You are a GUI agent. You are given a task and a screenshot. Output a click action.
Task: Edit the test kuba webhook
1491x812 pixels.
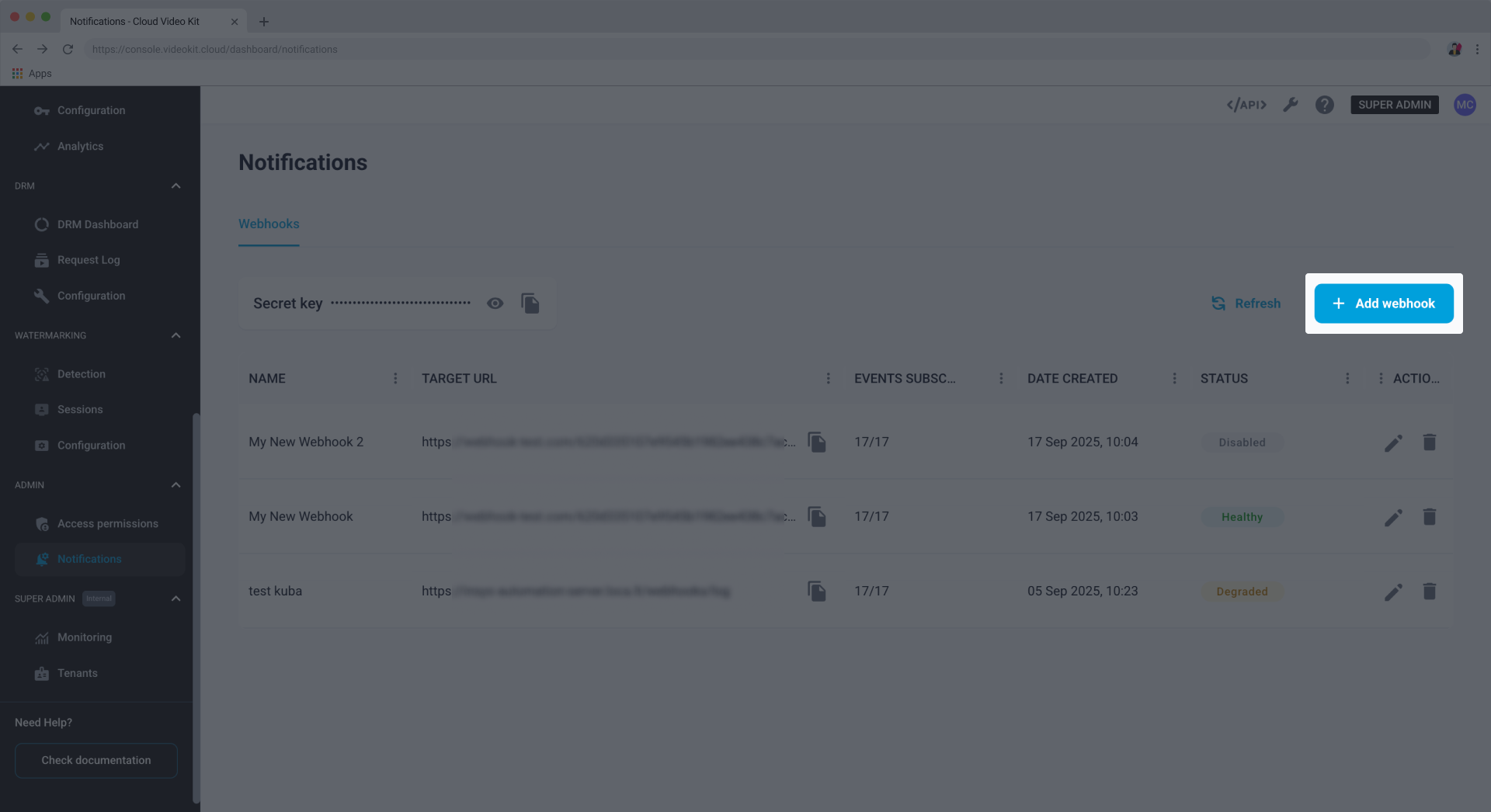click(x=1393, y=591)
